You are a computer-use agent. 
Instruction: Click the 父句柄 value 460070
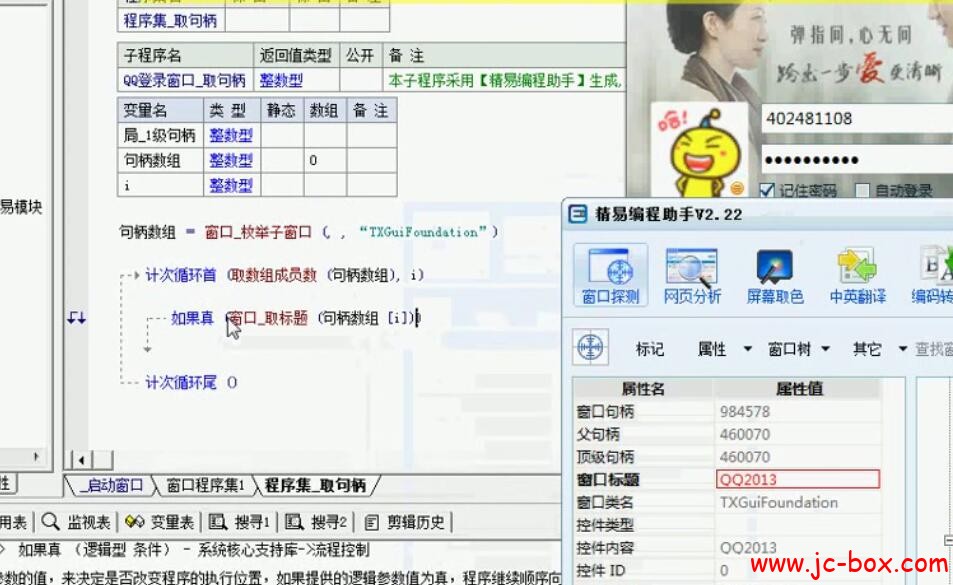[745, 434]
